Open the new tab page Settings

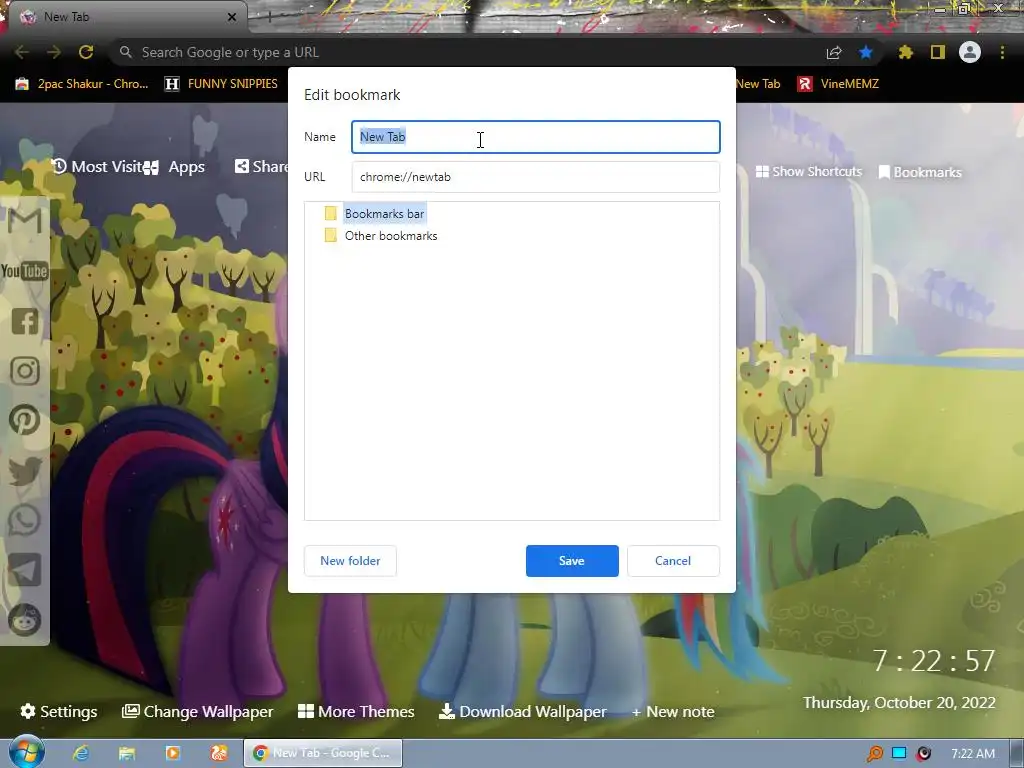coord(59,711)
